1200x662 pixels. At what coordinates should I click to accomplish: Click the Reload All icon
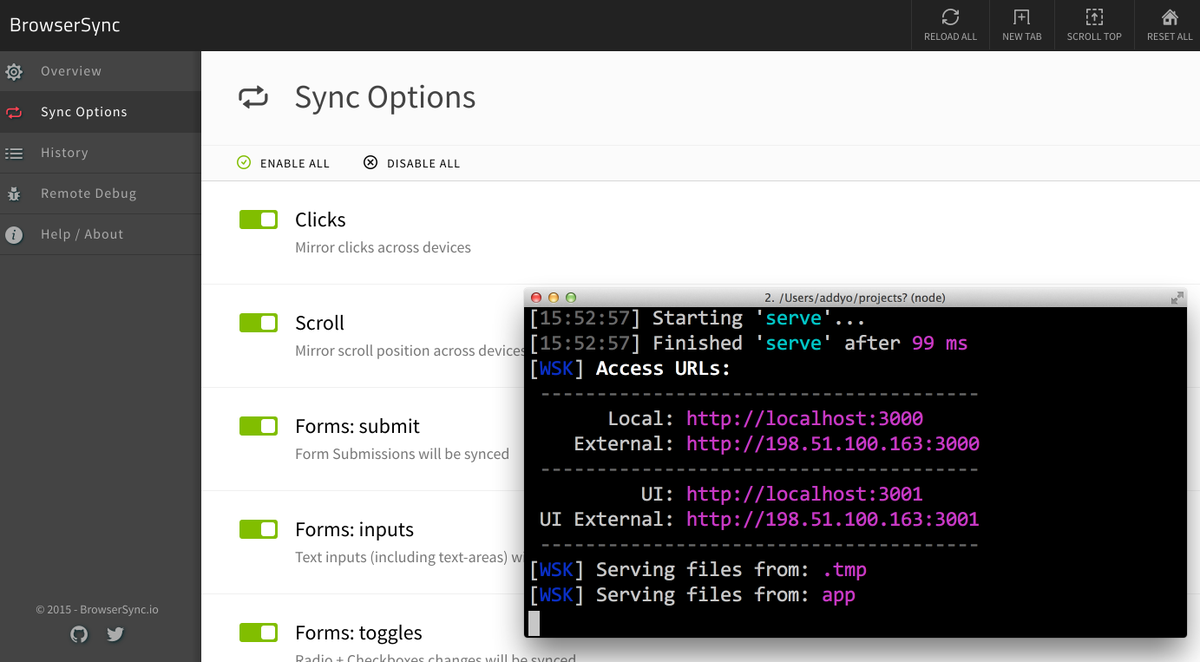pos(950,17)
